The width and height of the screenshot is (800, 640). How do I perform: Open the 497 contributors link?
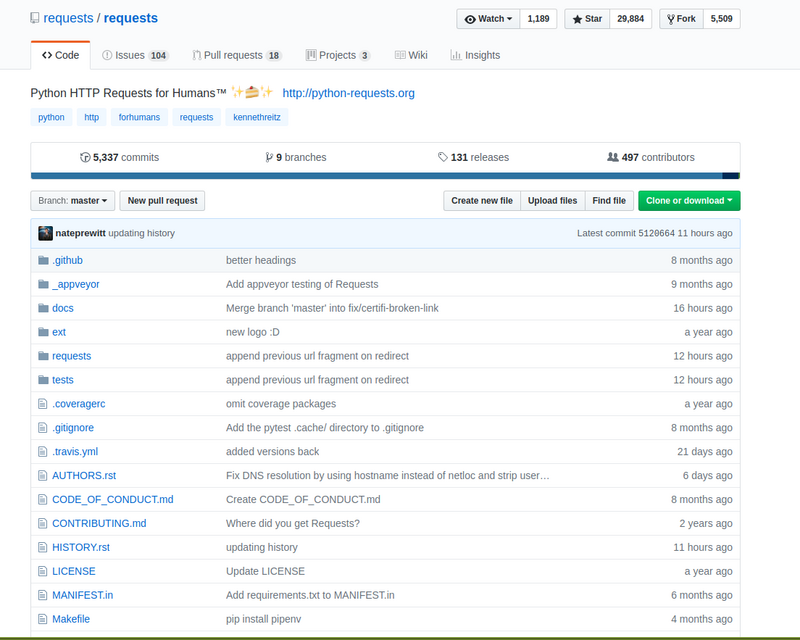(x=651, y=157)
